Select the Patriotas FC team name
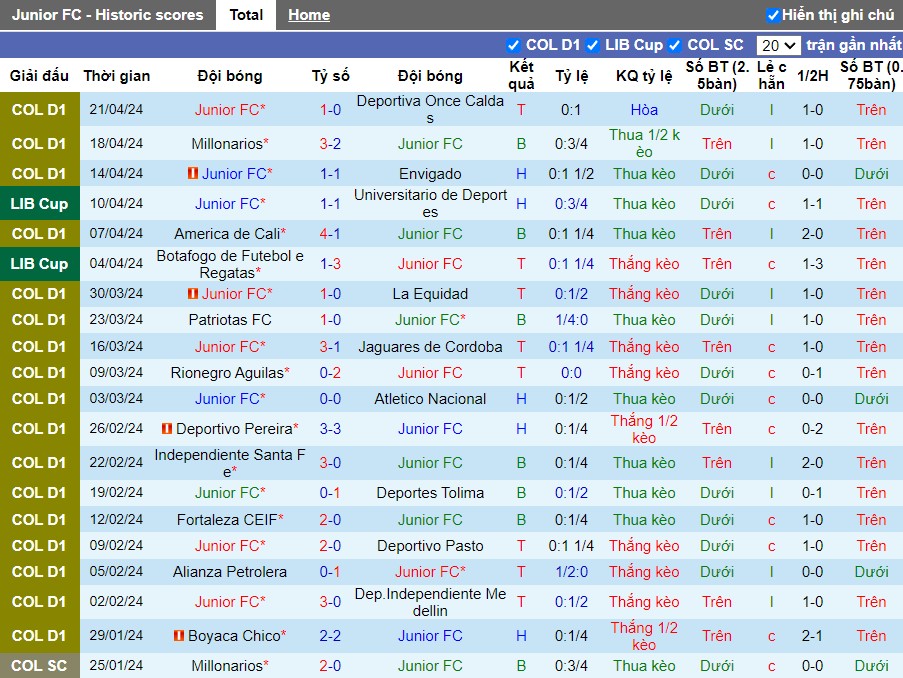This screenshot has width=903, height=678. pos(230,320)
